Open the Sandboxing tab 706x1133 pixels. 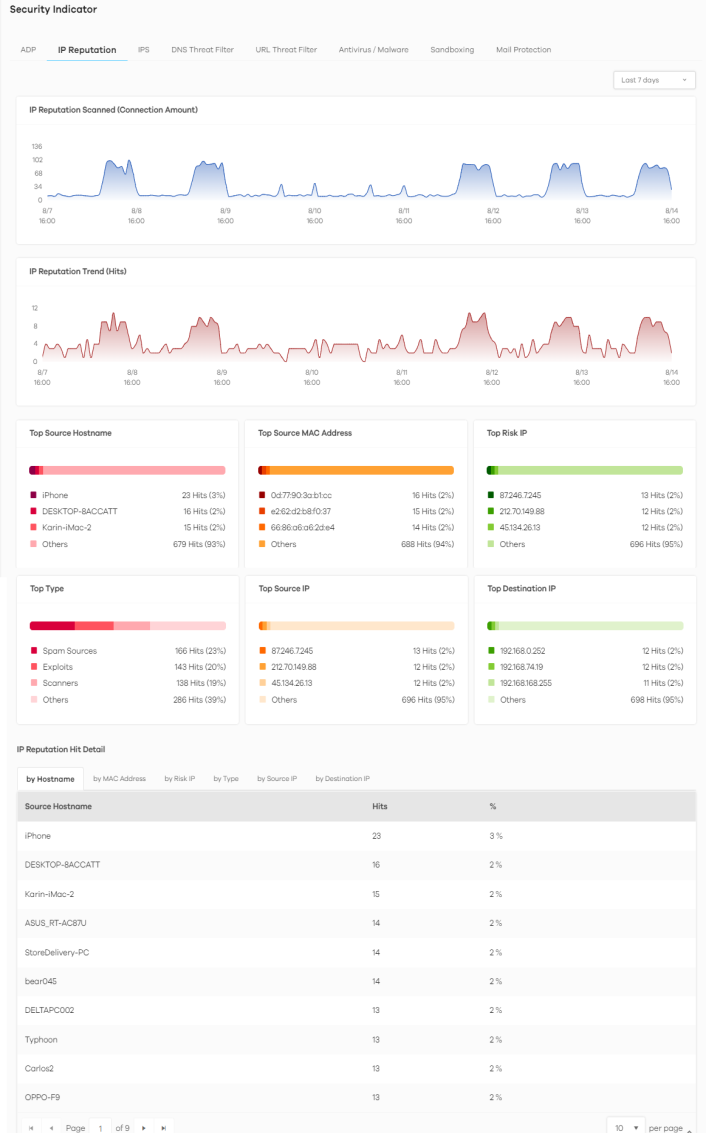tap(452, 49)
